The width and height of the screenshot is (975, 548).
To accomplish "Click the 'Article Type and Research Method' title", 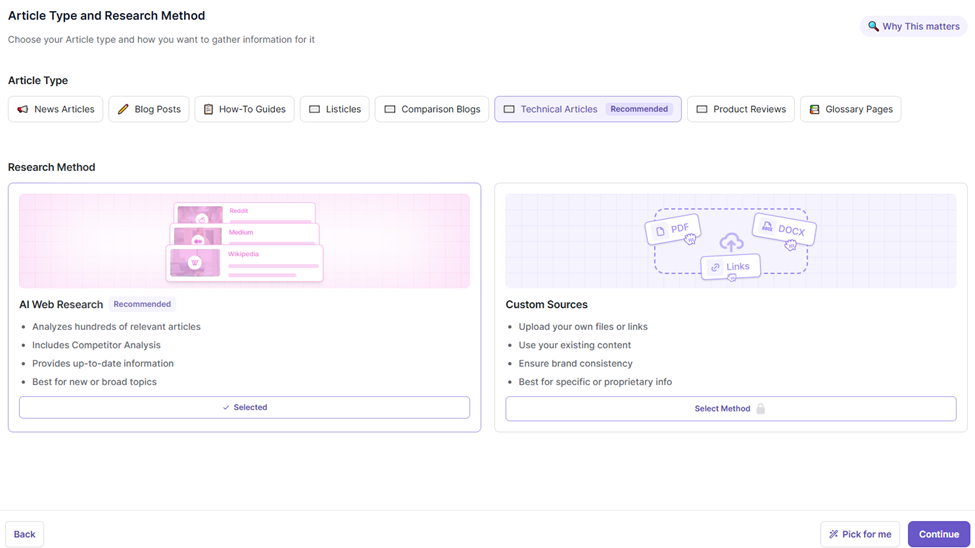I will coord(106,16).
